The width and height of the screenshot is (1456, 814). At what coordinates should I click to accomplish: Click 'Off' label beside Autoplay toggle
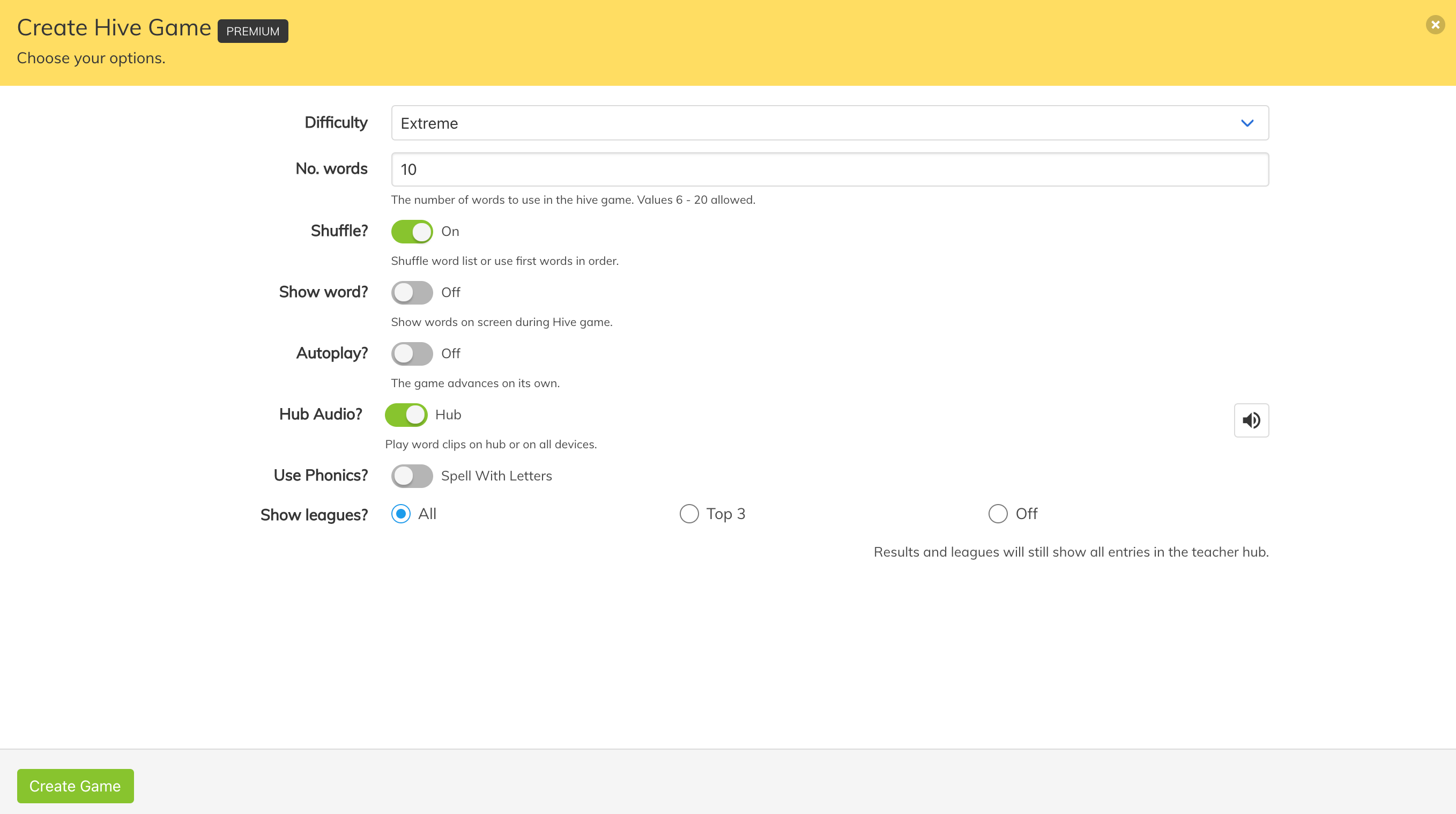[450, 353]
